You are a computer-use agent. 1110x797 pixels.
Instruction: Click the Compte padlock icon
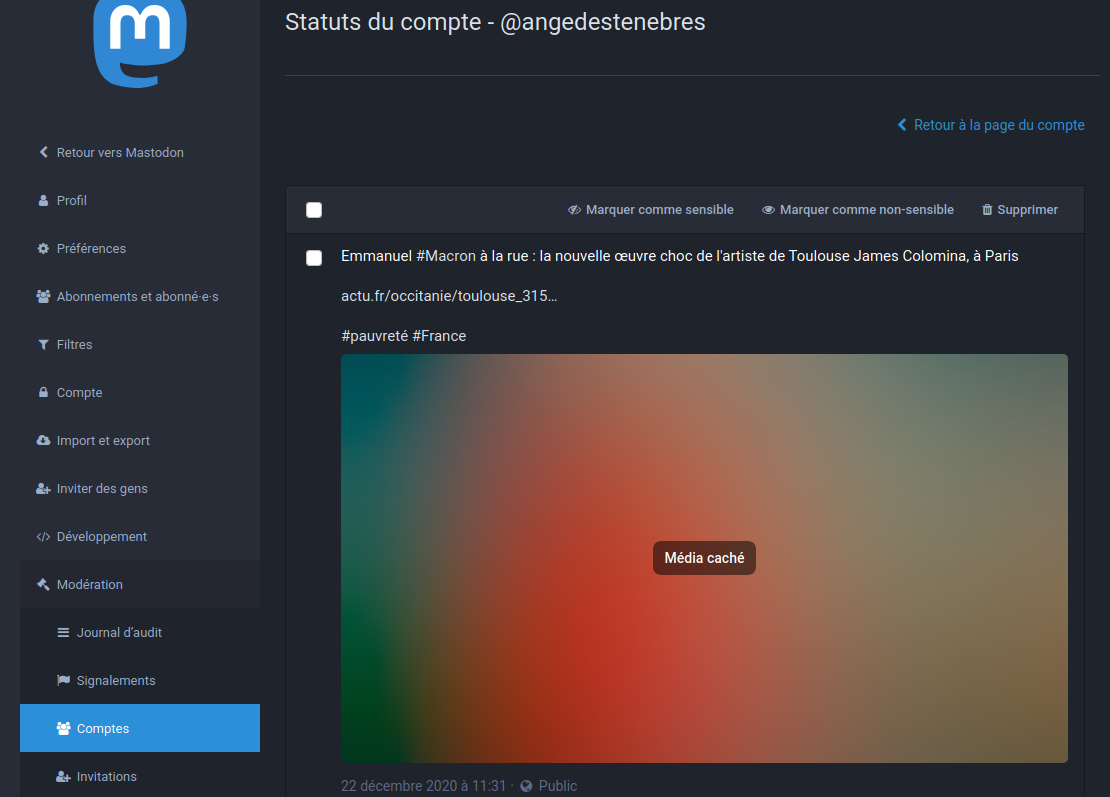[43, 393]
